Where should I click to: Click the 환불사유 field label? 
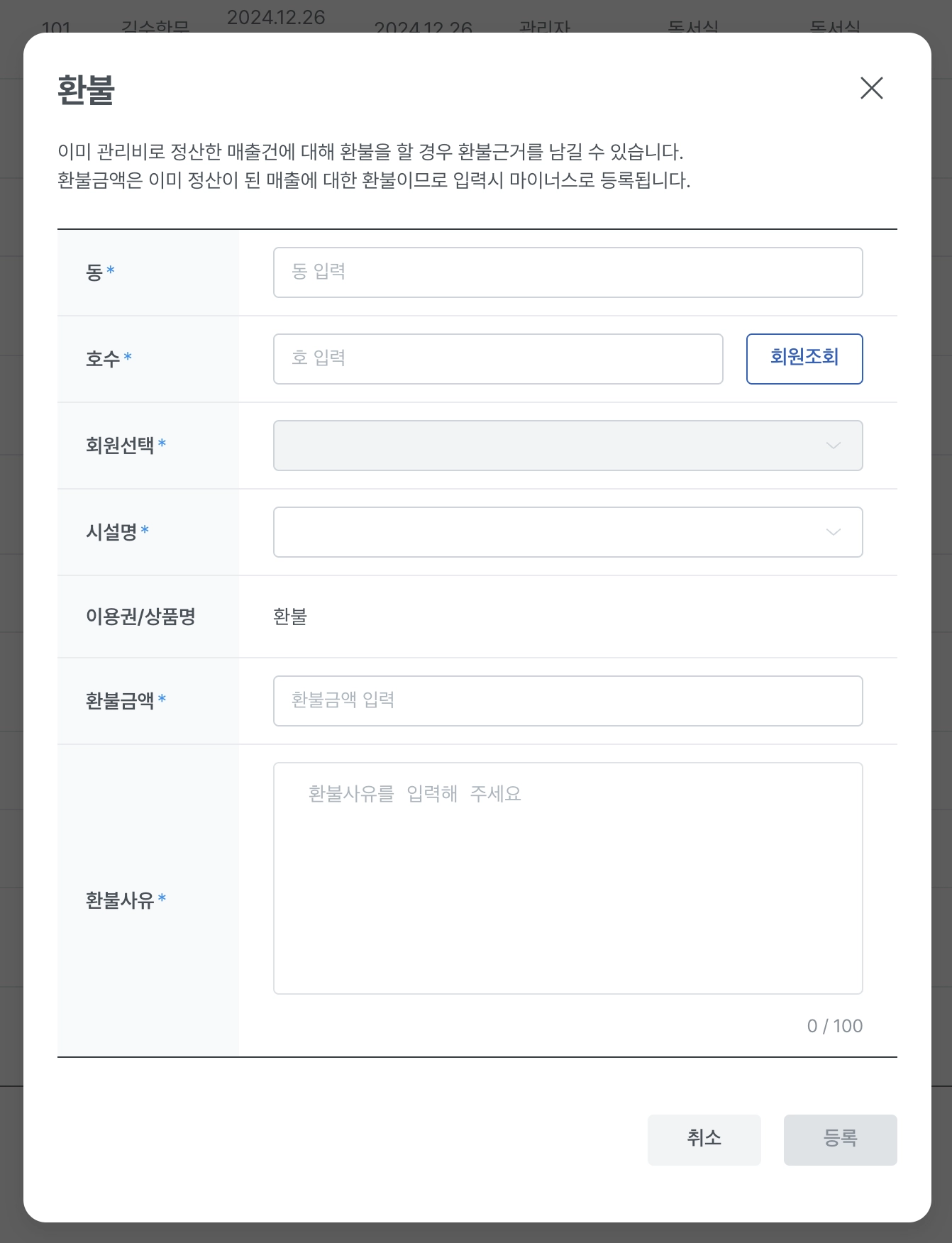point(120,900)
